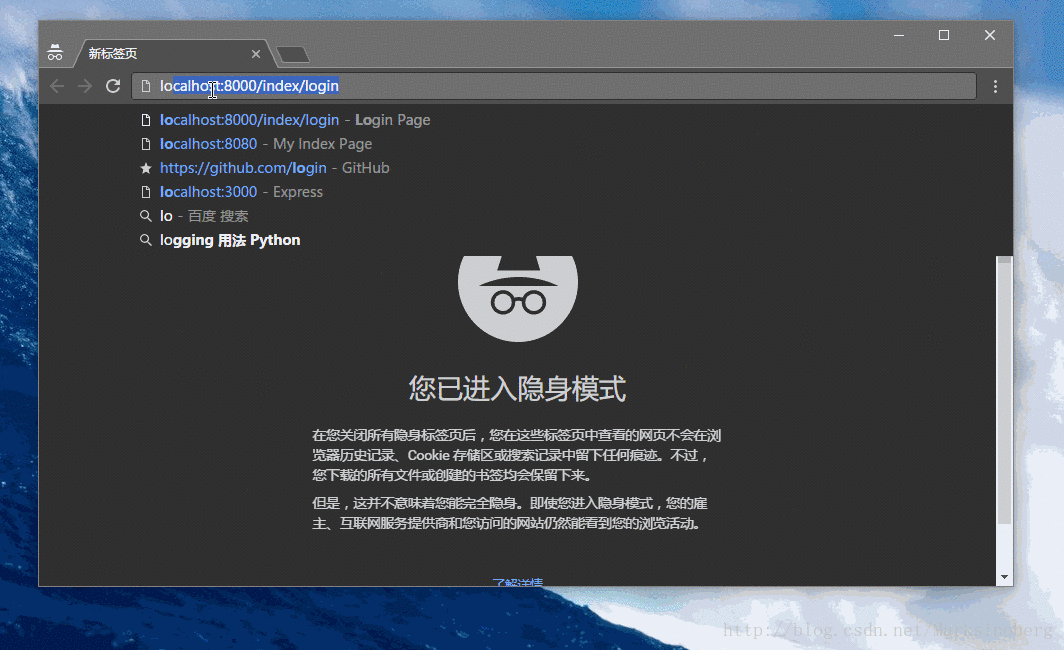Click the heading 您已进入隐身模式
The width and height of the screenshot is (1064, 650).
[x=517, y=389]
